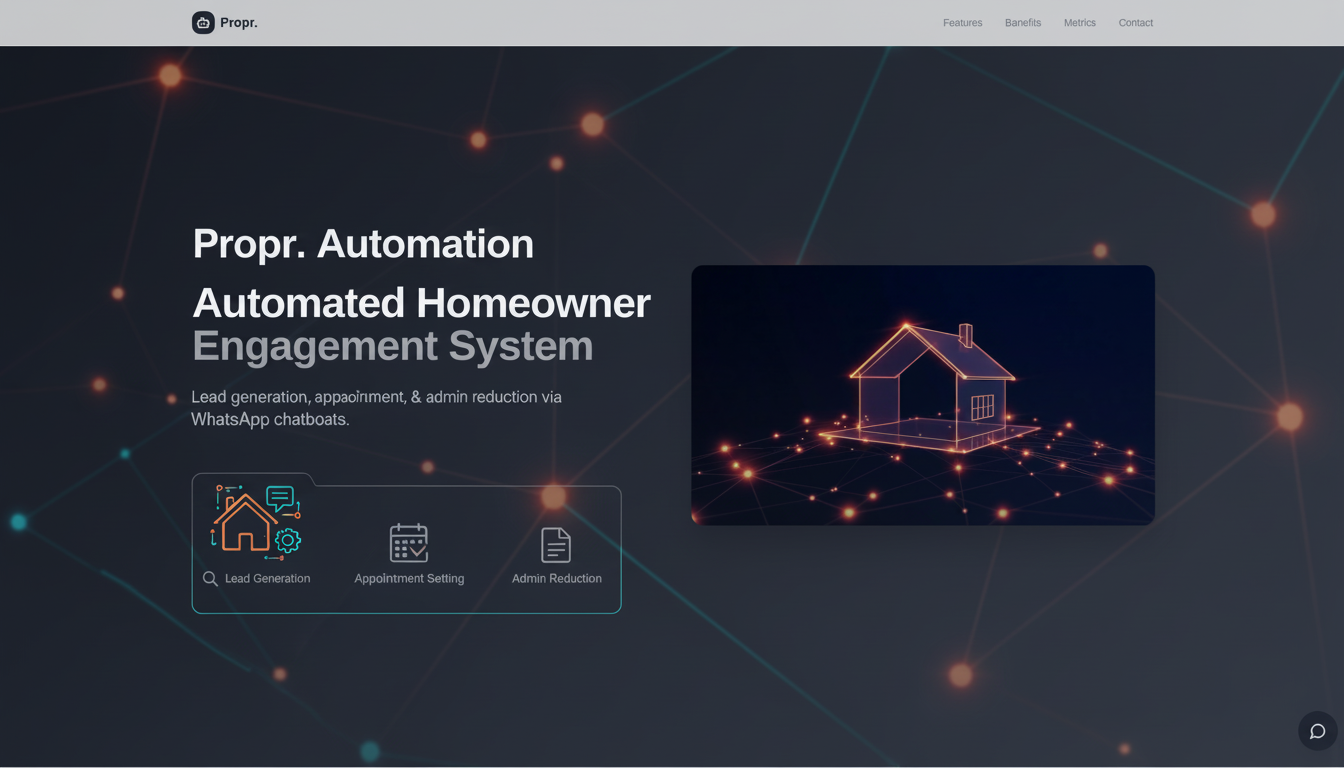Click the house with chat and gear icon
Screen dimensions: 1344x768
coord(256,521)
